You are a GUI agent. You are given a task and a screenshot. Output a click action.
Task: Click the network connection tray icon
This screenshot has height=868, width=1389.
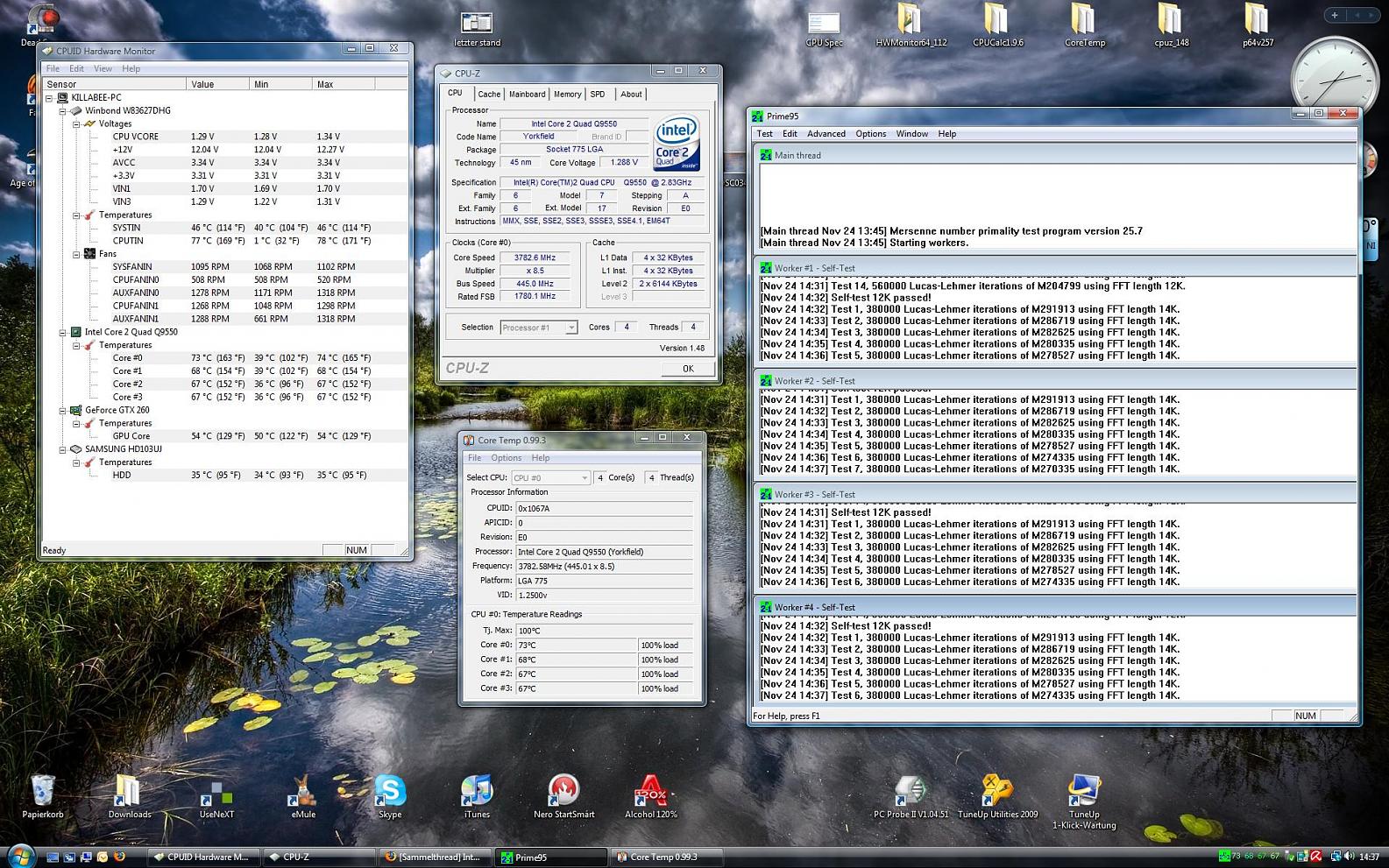(1336, 857)
